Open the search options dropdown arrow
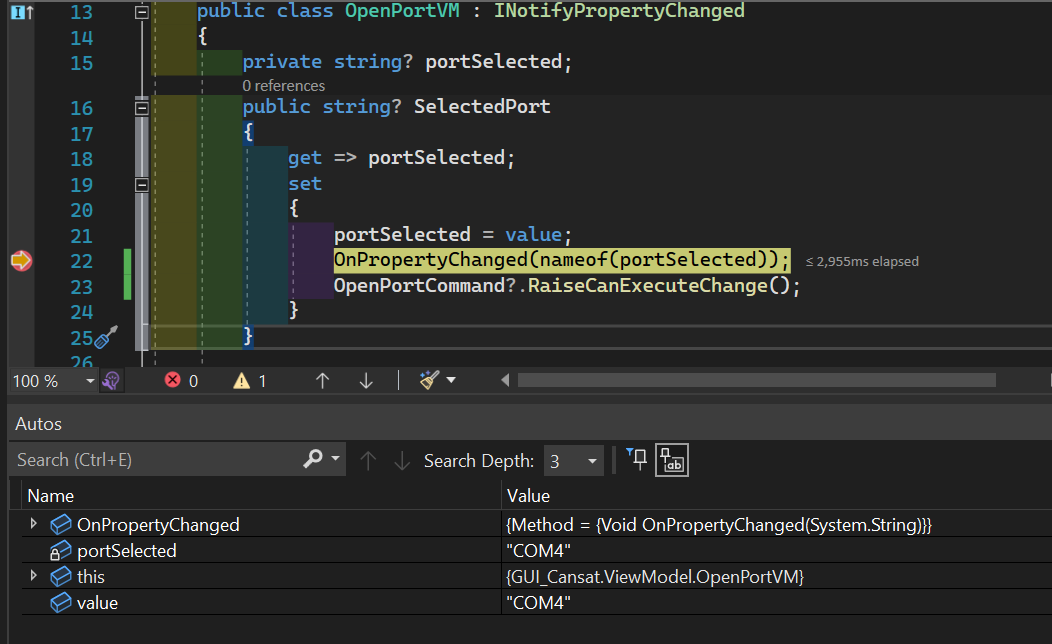 click(335, 459)
